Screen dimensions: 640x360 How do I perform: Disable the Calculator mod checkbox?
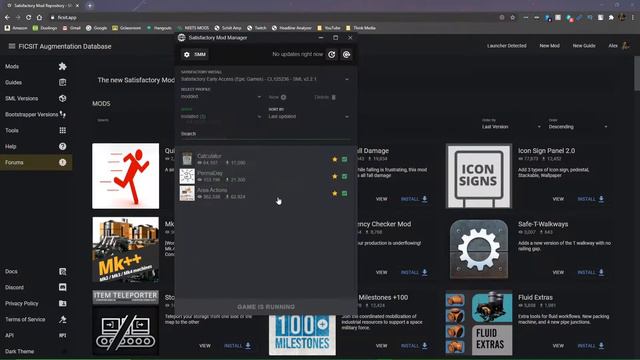(x=344, y=159)
